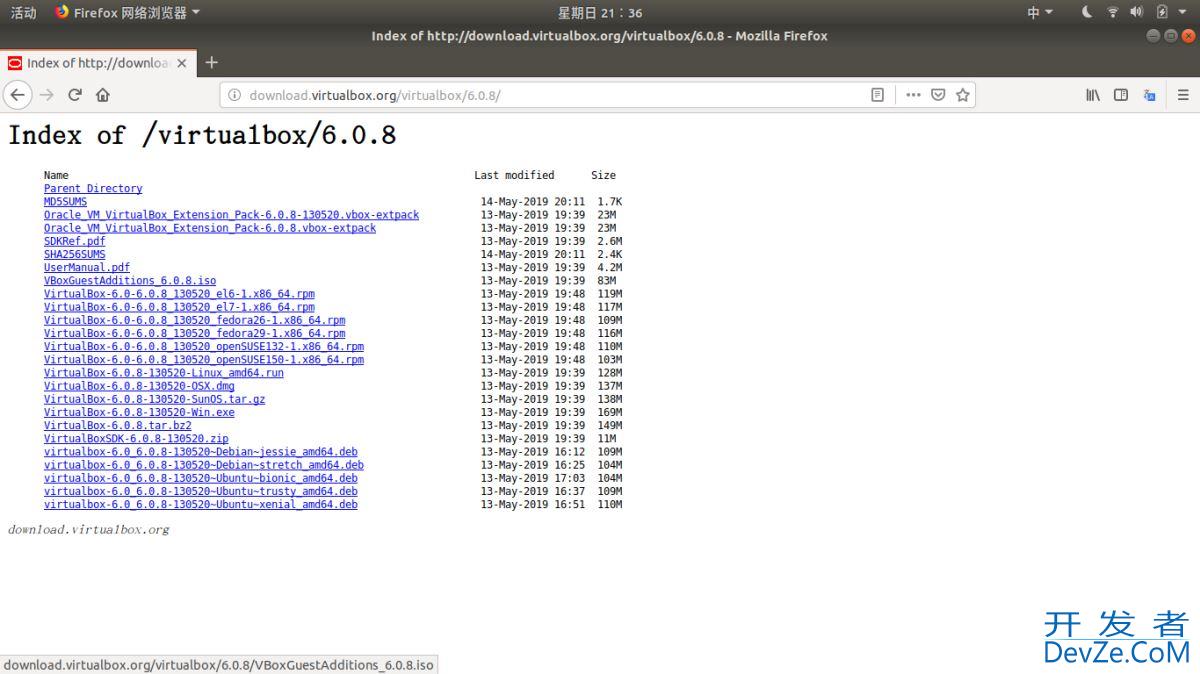Image resolution: width=1200 pixels, height=674 pixels.
Task: Open UserManual.pdf link
Action: click(87, 267)
